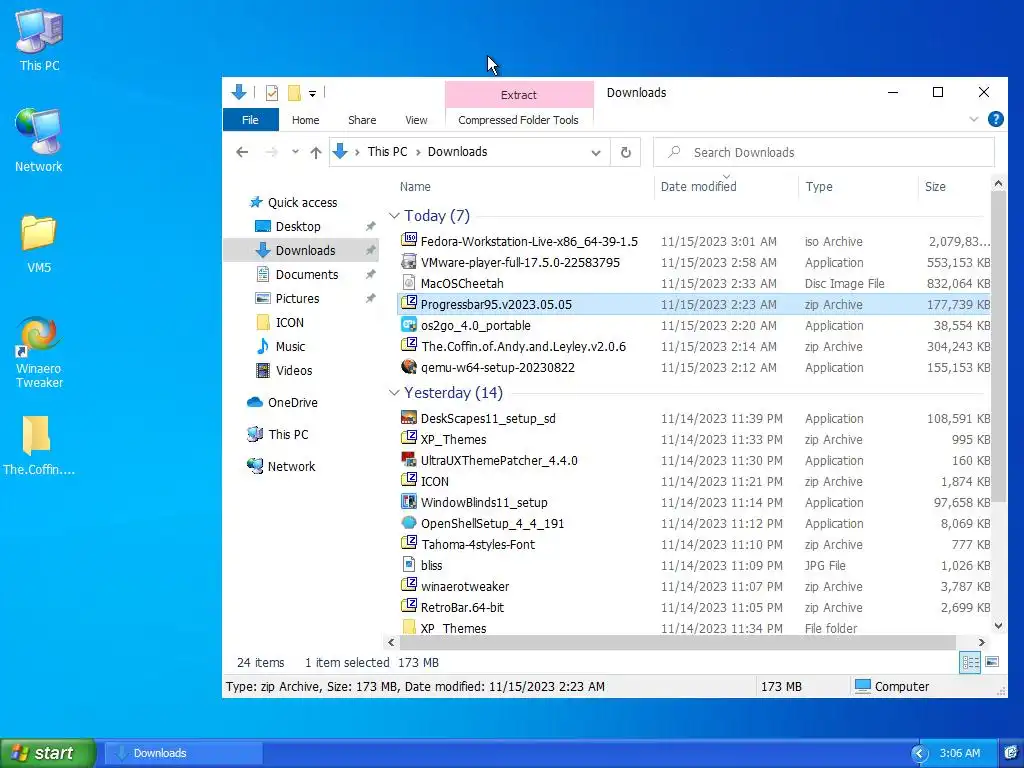
Task: Switch to the View ribbon tab
Action: (416, 120)
